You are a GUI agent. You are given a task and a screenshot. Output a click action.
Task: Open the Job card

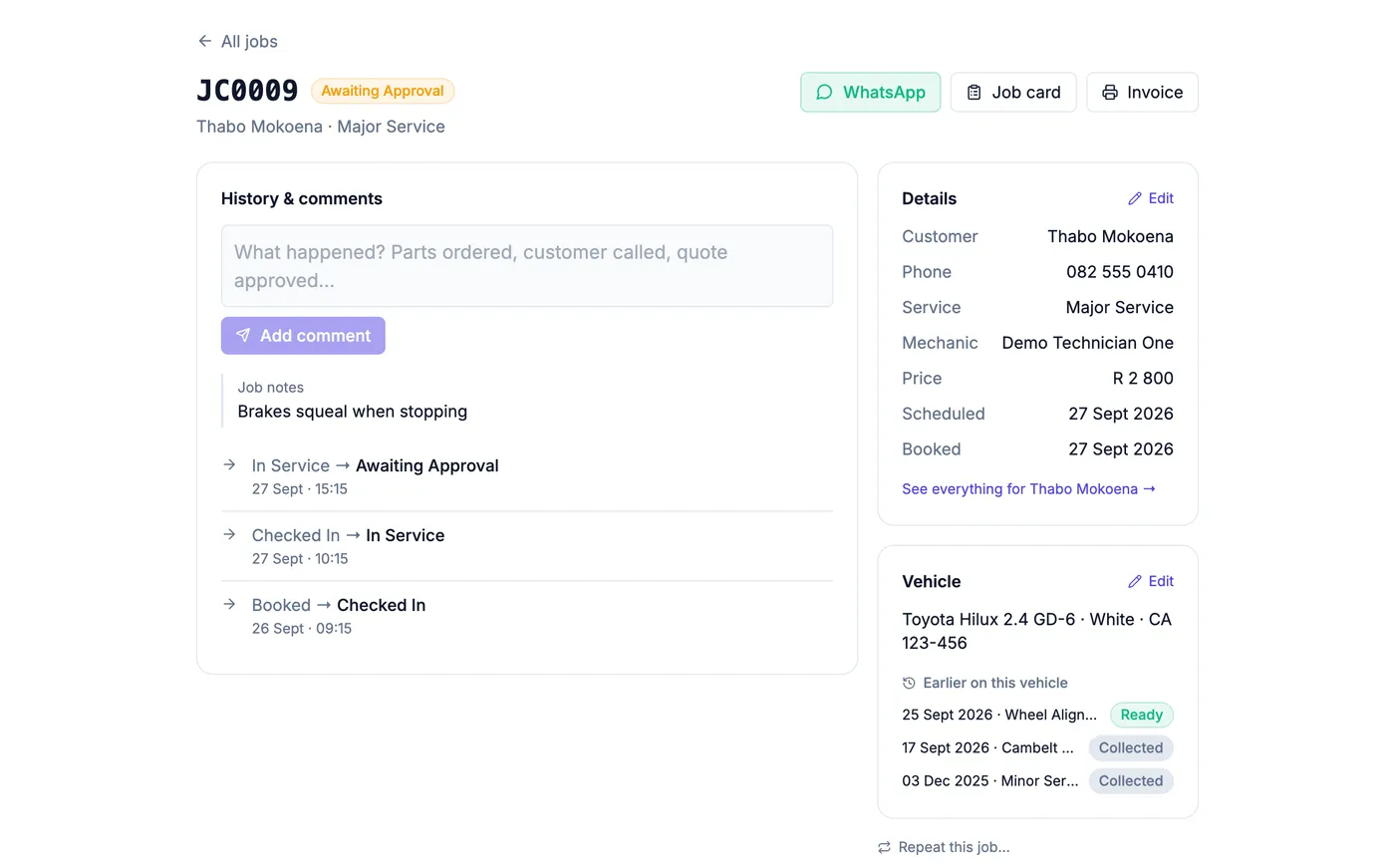[x=1013, y=92]
